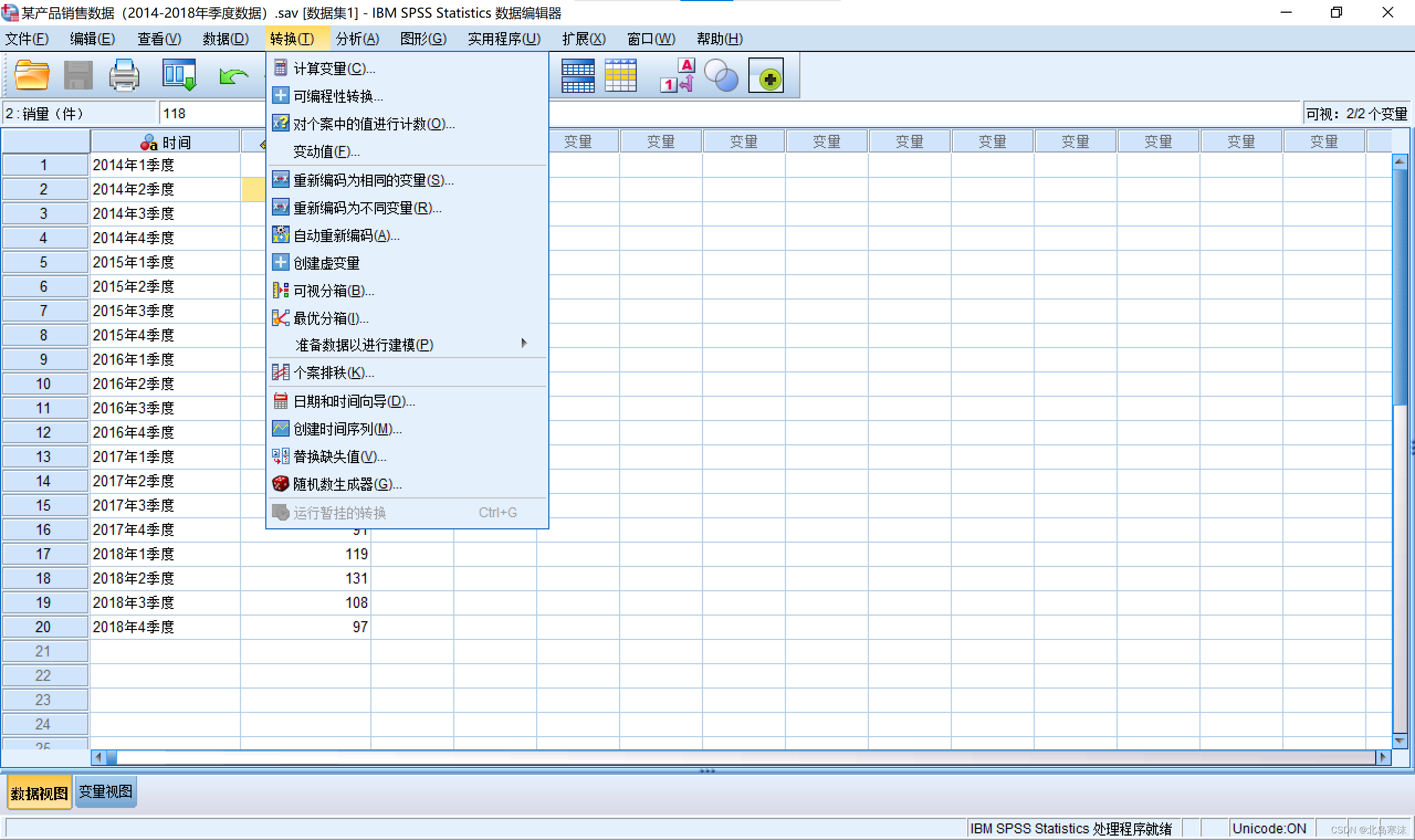The width and height of the screenshot is (1415, 840).
Task: Click the Value Labels toolbar icon
Action: [677, 75]
